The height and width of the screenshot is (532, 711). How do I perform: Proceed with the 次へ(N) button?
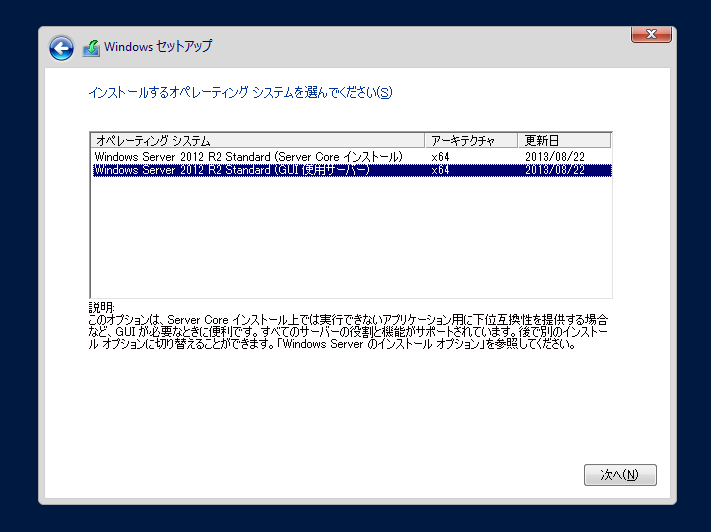coord(620,475)
